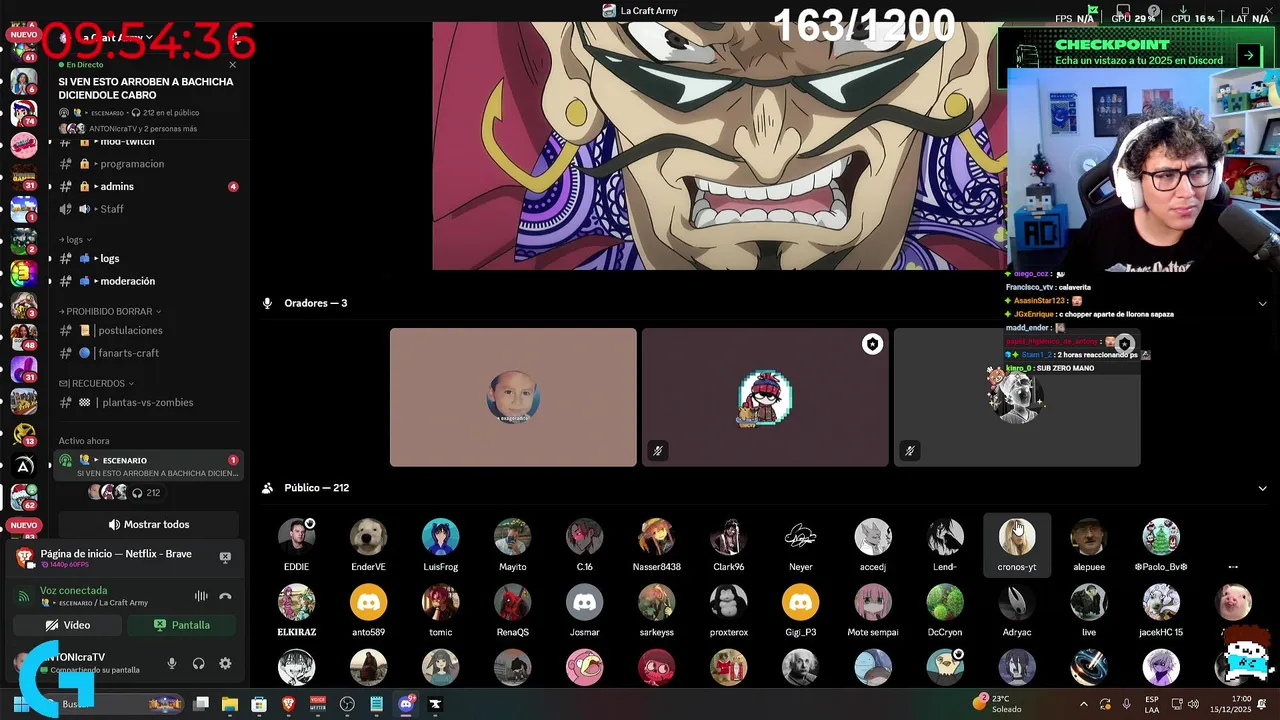Click muted mic indicator on middle speaker tile
This screenshot has height=720, width=1280.
point(658,451)
